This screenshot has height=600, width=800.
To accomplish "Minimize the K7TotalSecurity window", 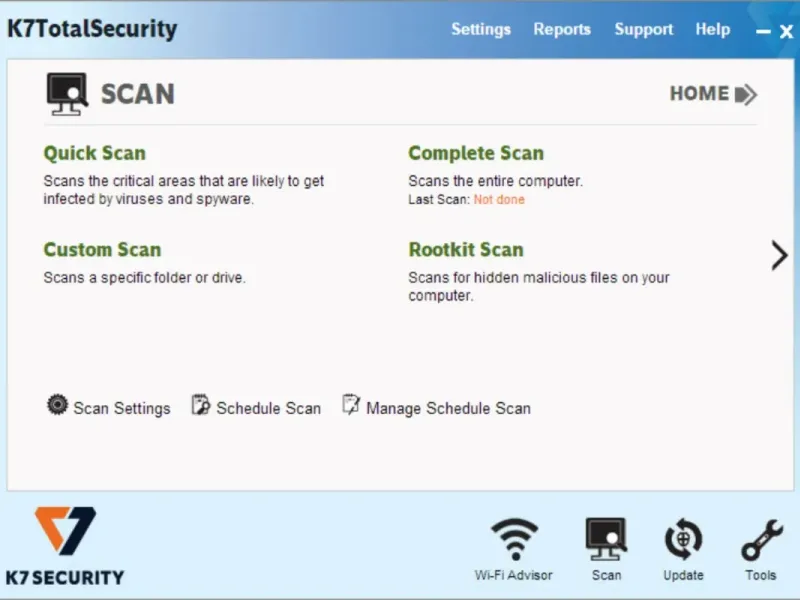I will [763, 32].
